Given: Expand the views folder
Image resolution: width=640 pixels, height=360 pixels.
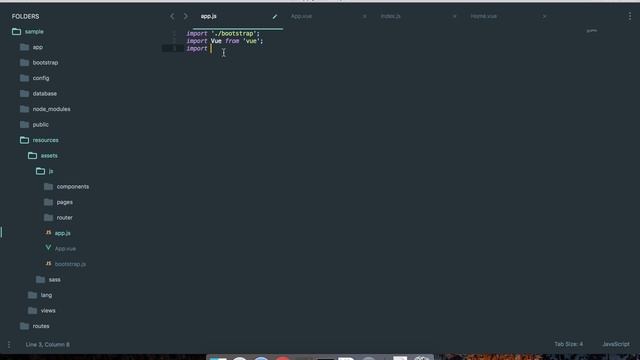Looking at the screenshot, I should tap(48, 311).
